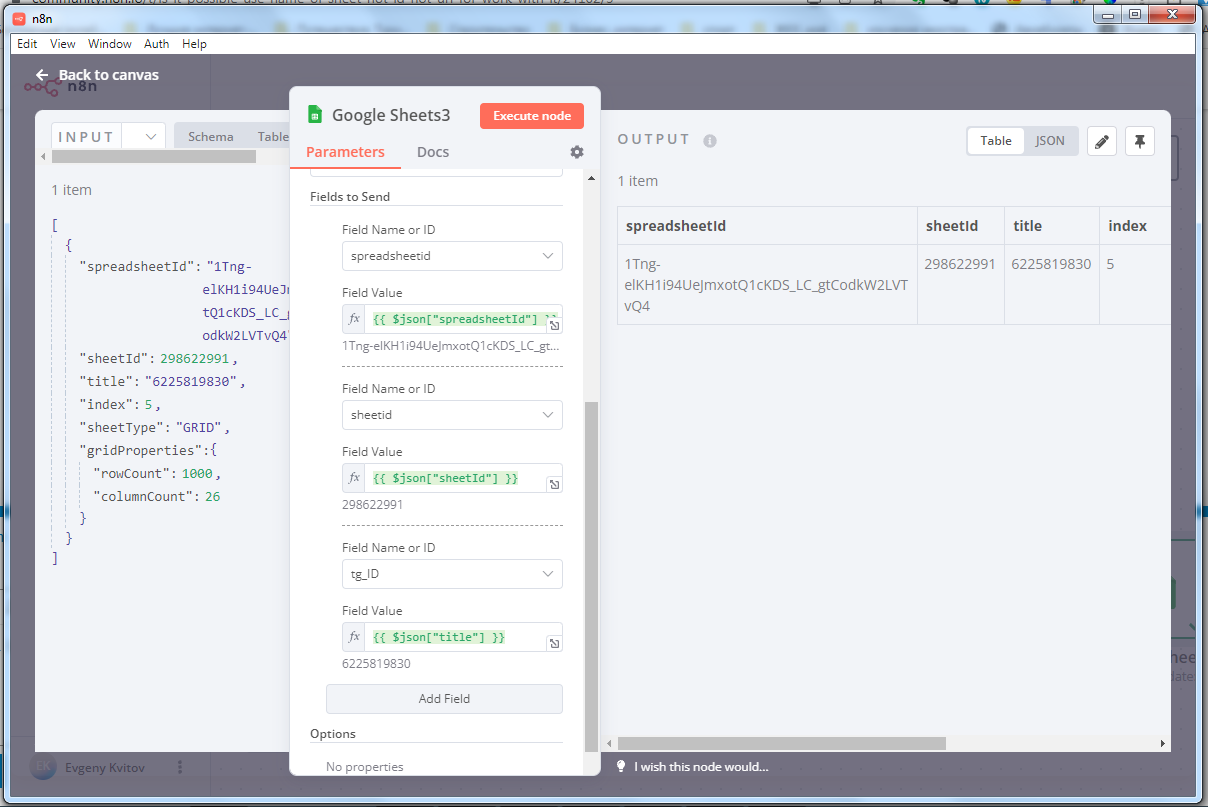
Task: Pin the output data with pin icon
Action: (1139, 141)
